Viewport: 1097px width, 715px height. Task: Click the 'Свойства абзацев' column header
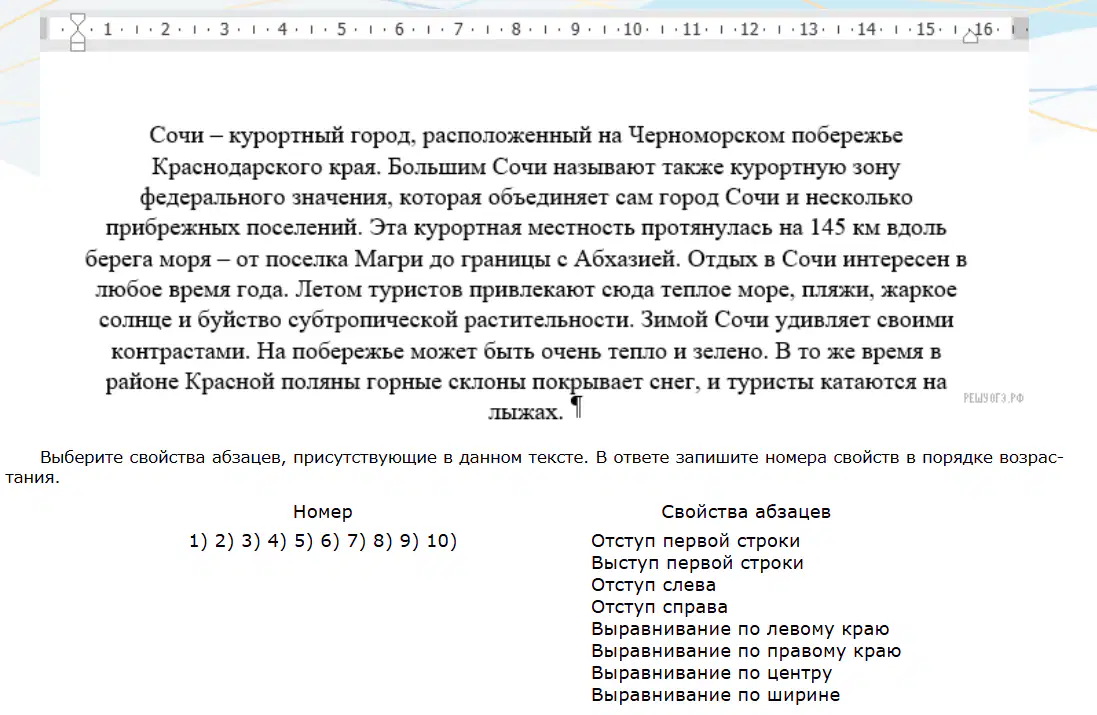point(746,512)
